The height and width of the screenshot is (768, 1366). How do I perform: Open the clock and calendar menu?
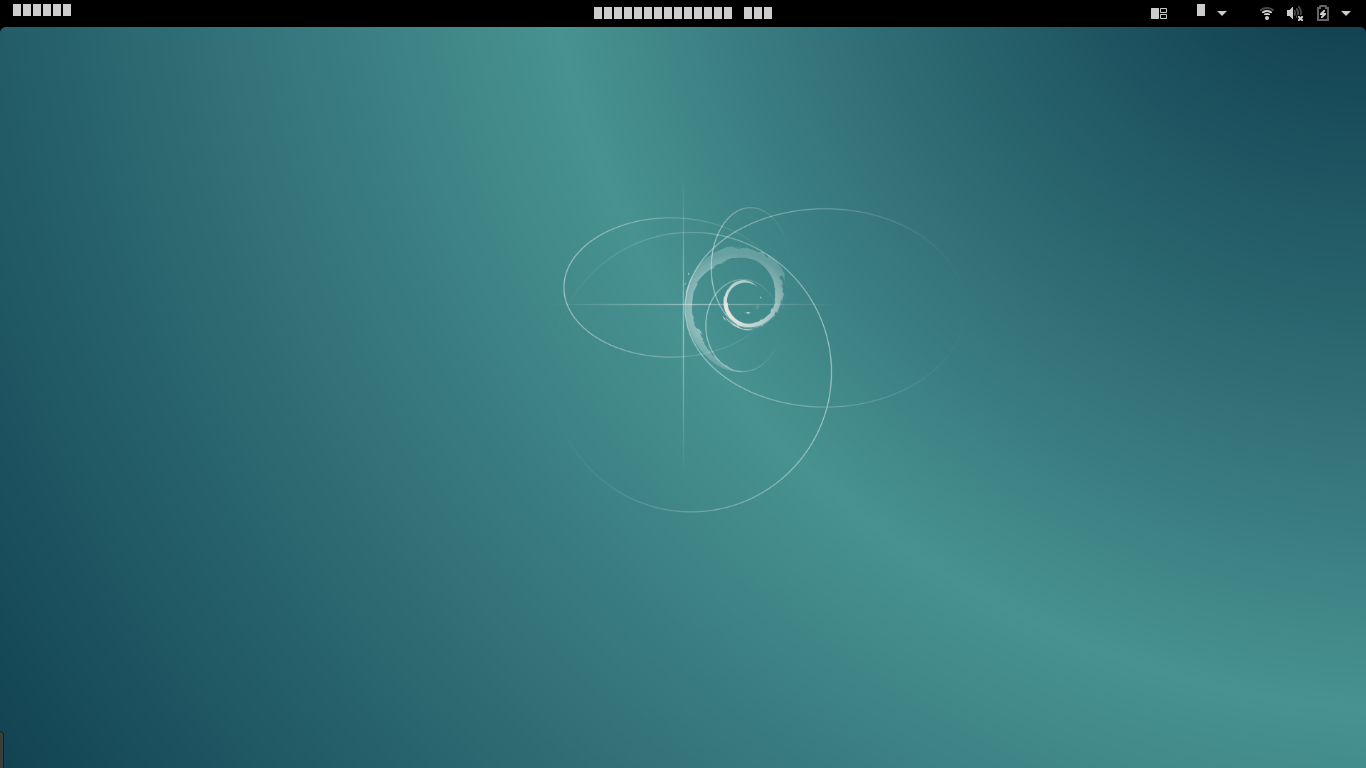tap(683, 13)
